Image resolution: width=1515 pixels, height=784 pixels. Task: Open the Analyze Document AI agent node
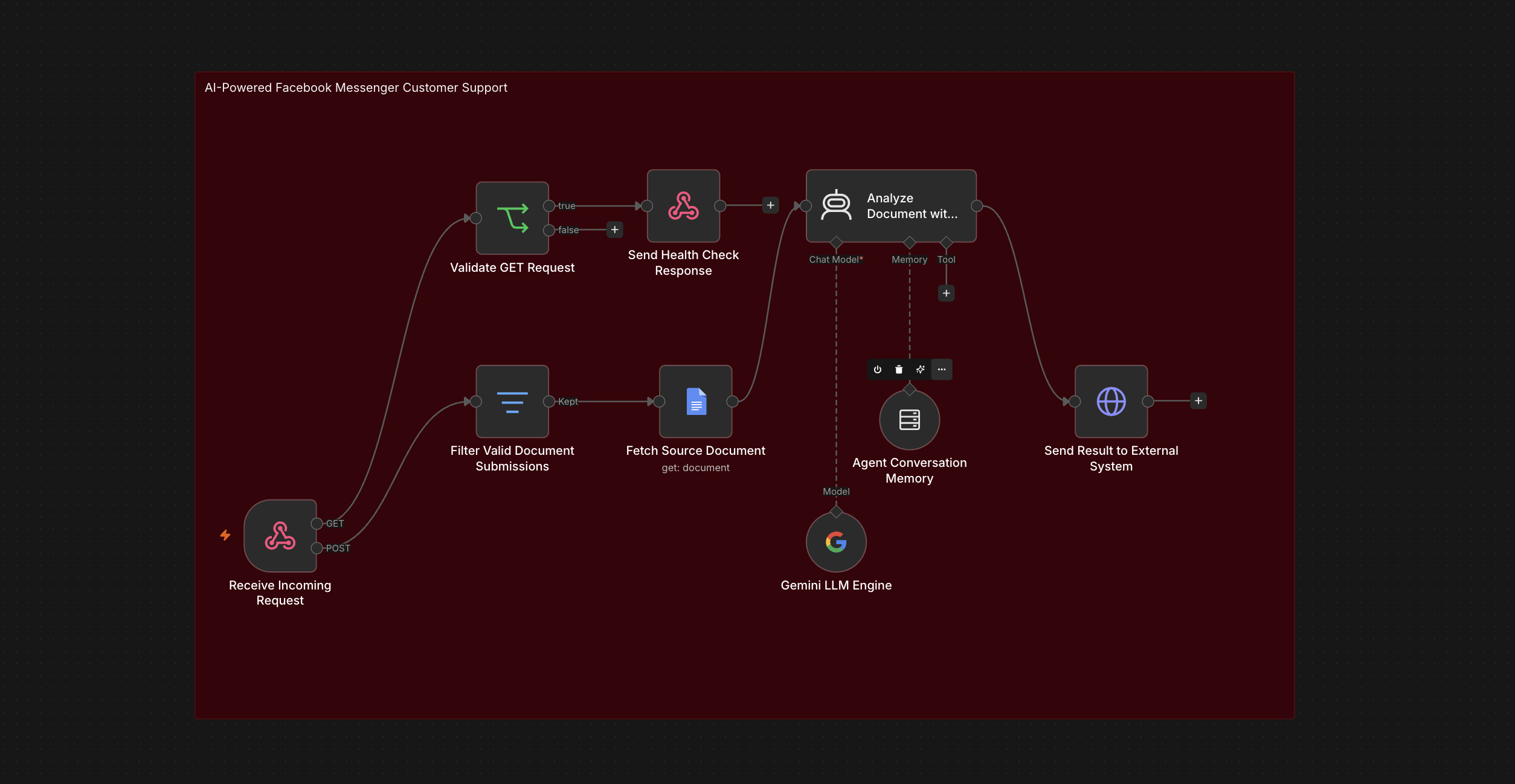pyautogui.click(x=891, y=206)
